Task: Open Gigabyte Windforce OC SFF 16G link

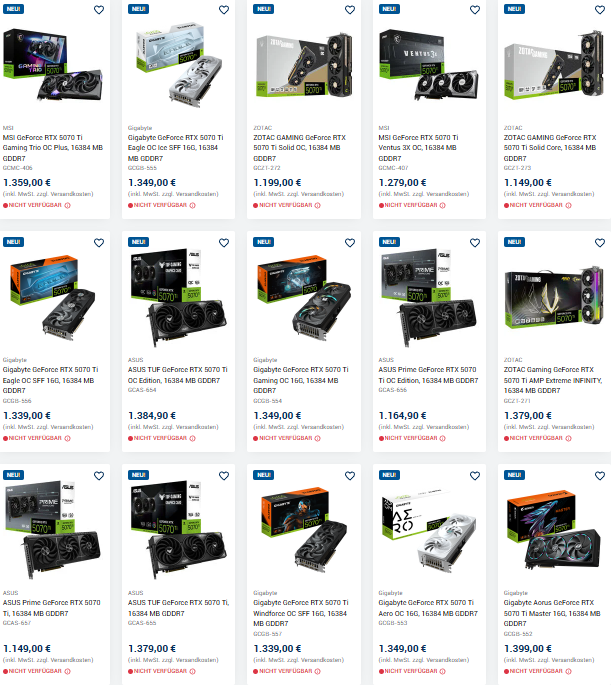Action: click(x=300, y=613)
